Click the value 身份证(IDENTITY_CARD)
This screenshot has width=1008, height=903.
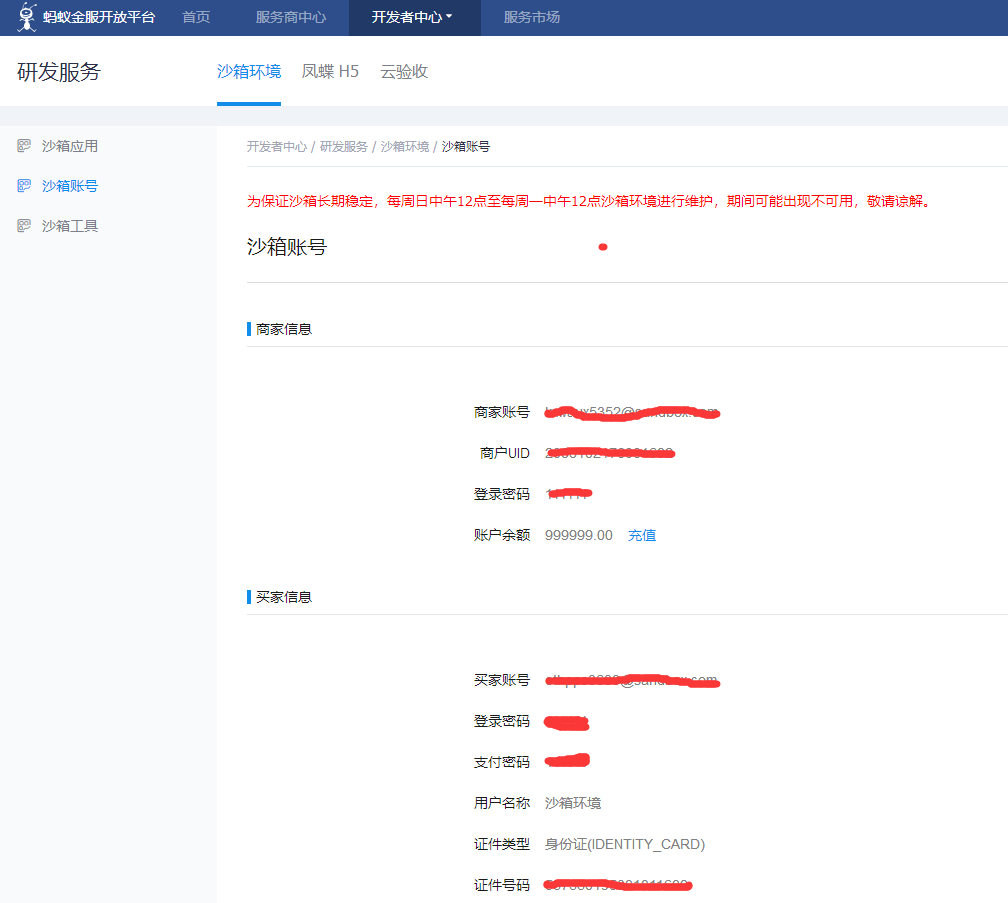point(625,845)
